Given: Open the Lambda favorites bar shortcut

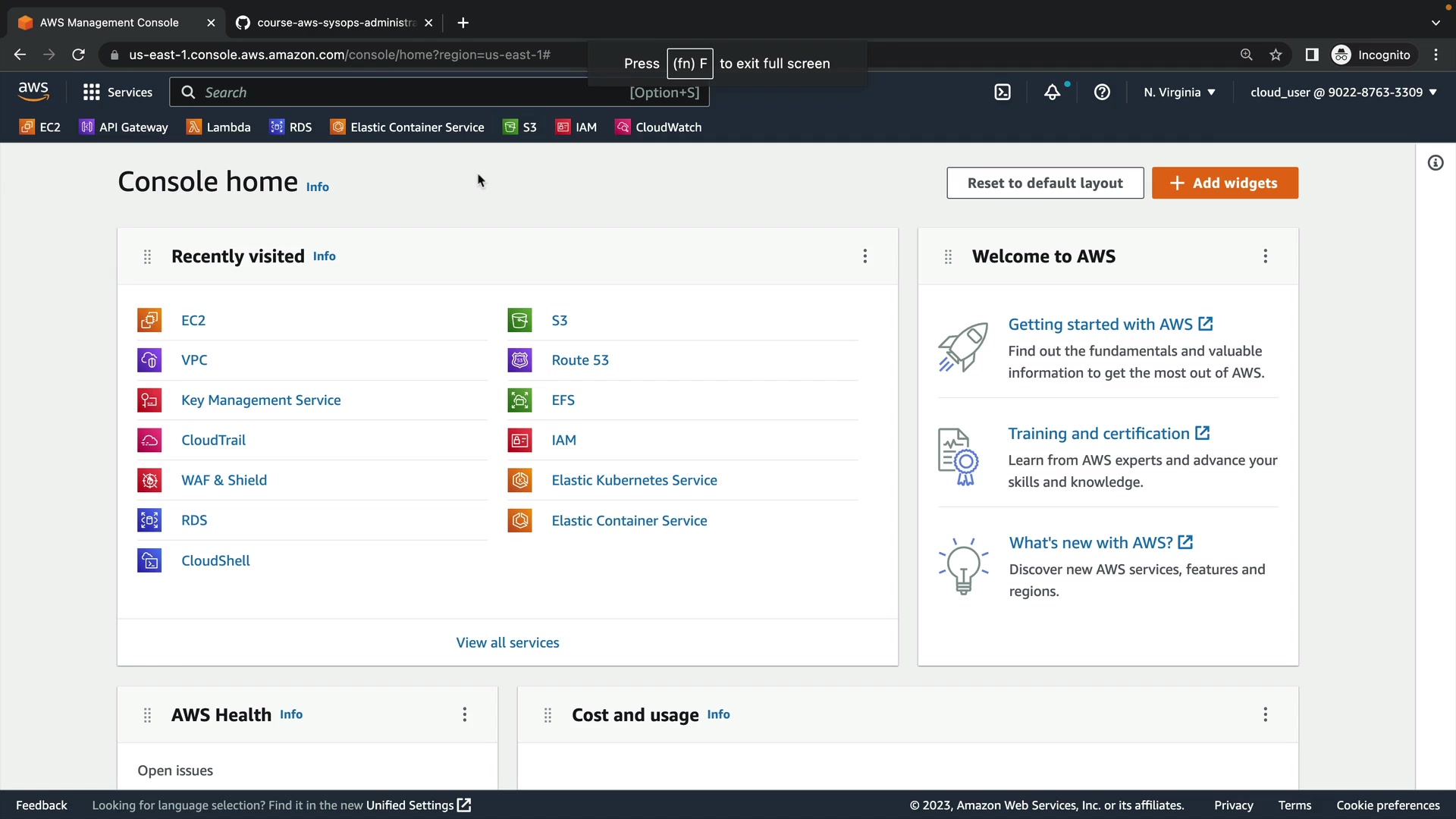Looking at the screenshot, I should (x=218, y=127).
